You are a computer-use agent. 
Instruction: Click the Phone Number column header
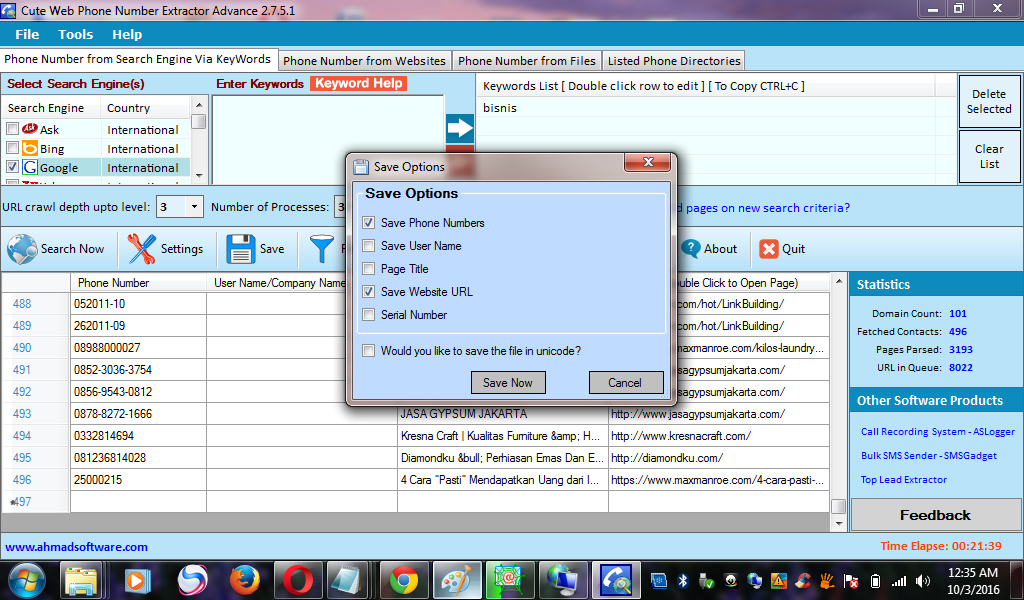coord(138,283)
